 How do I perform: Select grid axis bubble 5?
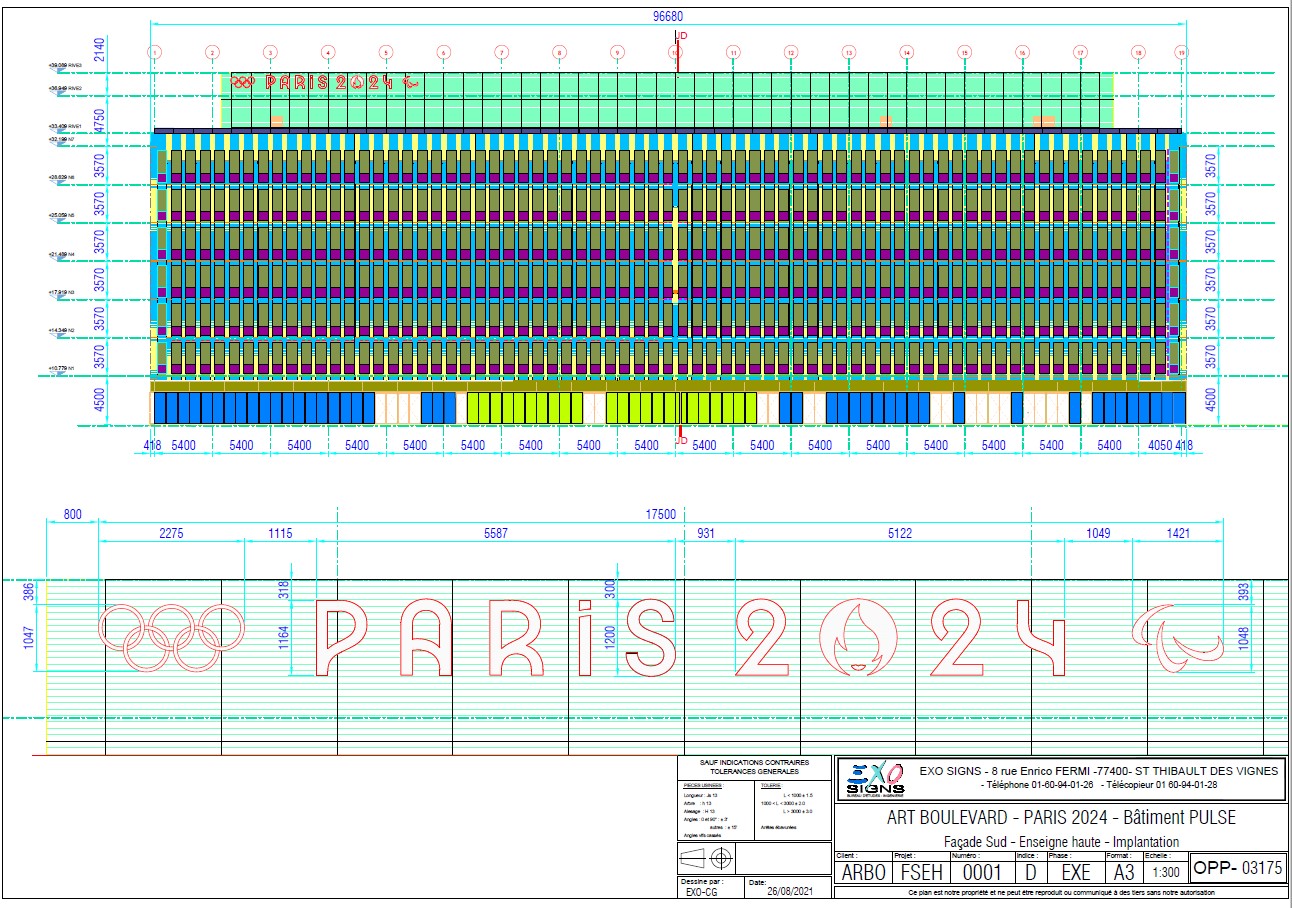(385, 51)
